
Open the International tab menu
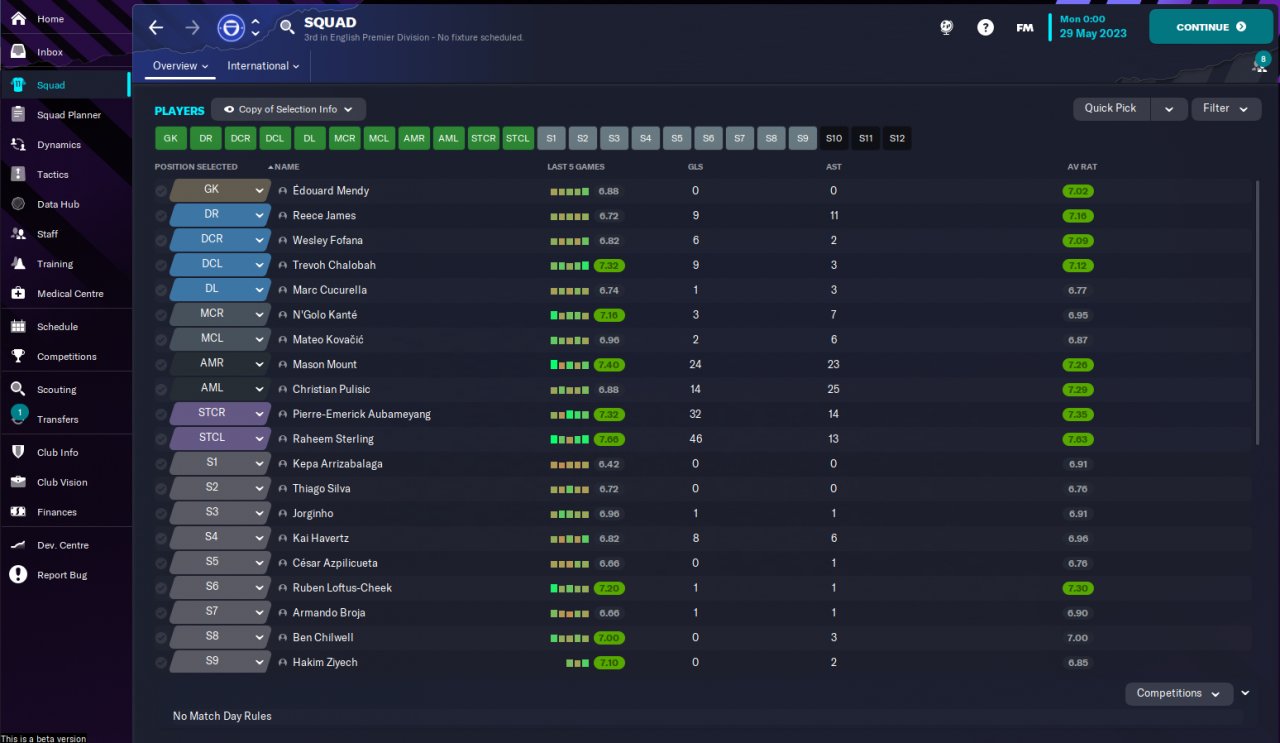pos(264,66)
